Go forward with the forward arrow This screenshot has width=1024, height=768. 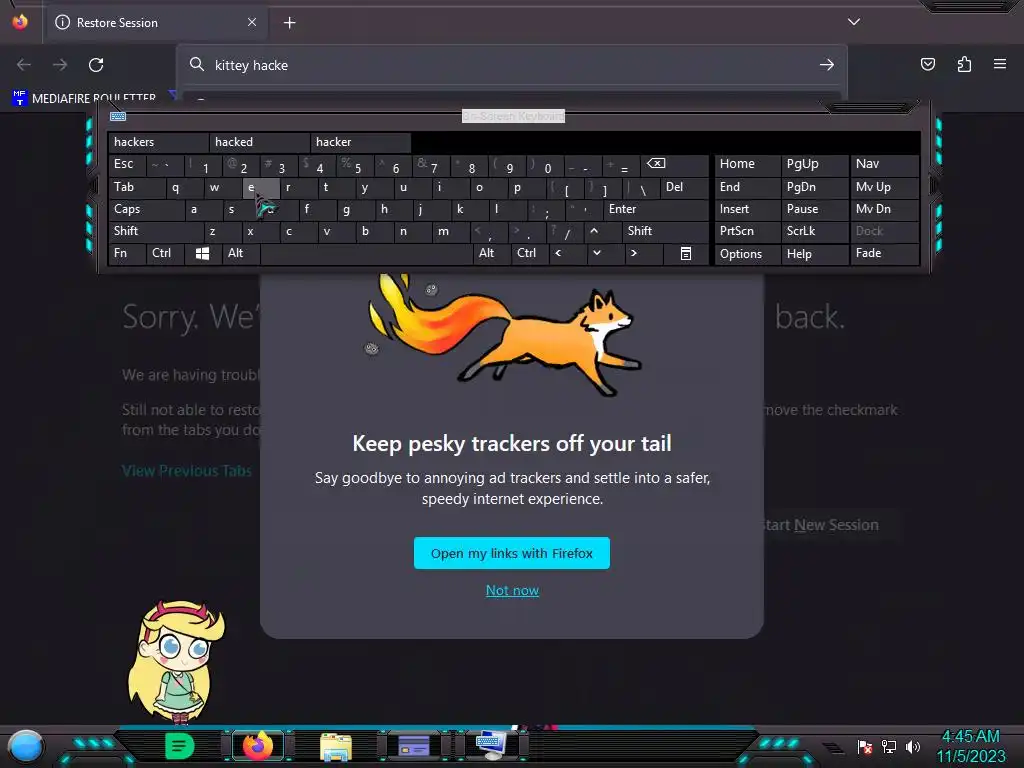point(60,65)
